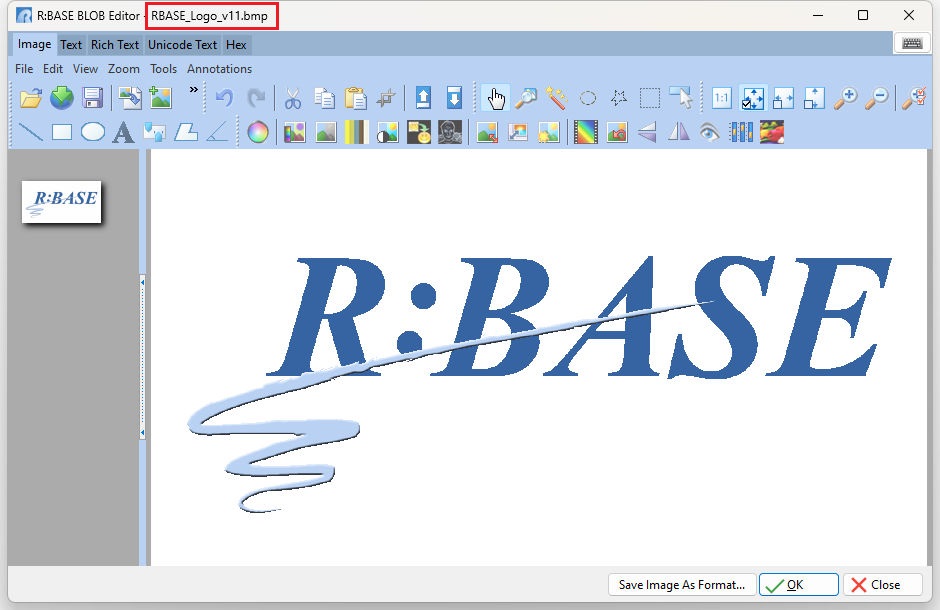940x610 pixels.
Task: Draw a rectangle annotation
Action: pos(62,132)
